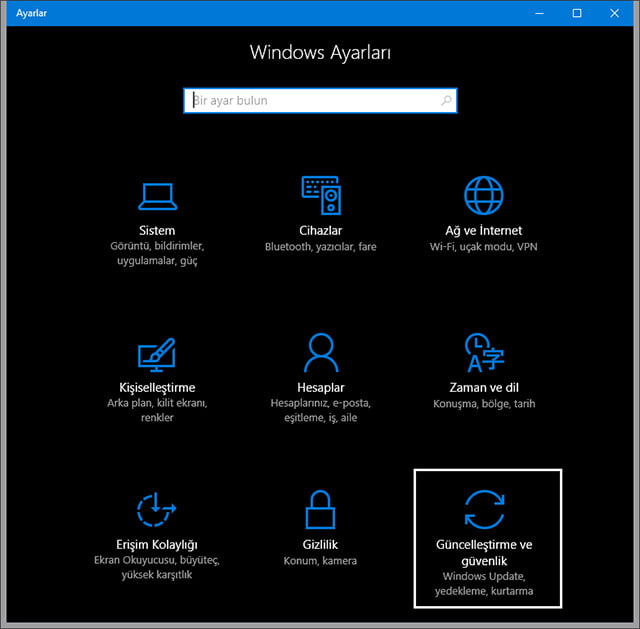The image size is (640, 629).
Task: Click 'Ekran Okuyucusu, büyüteç, yüksek karşıtlık' text
Action: pyautogui.click(x=157, y=567)
